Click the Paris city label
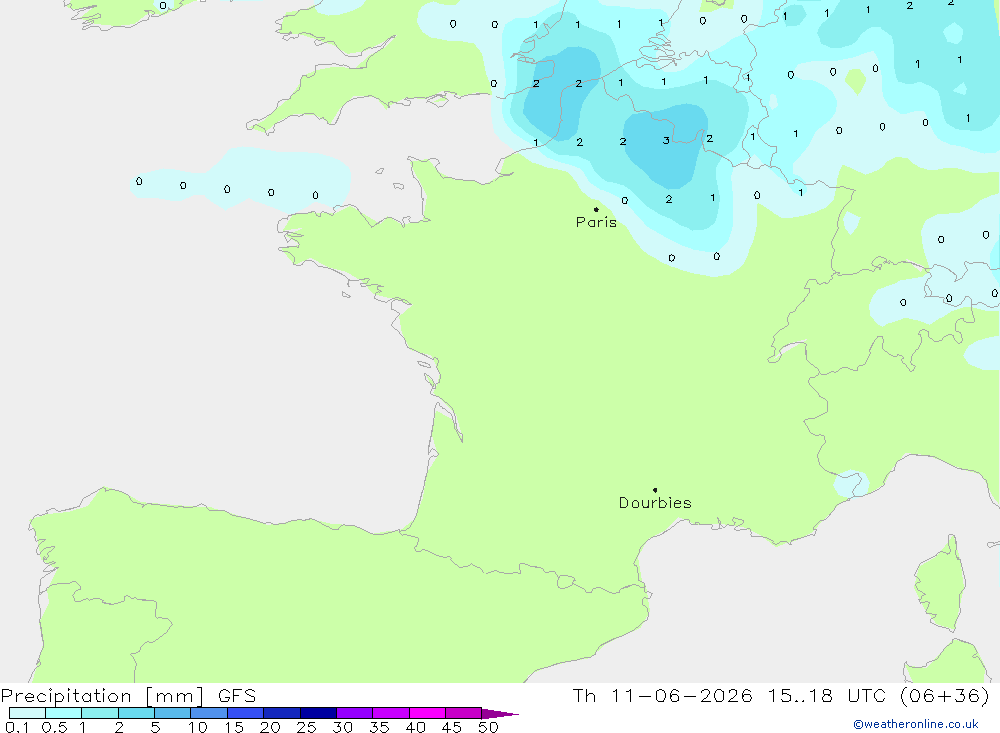Screen dimensions: 1000x733 [596, 222]
